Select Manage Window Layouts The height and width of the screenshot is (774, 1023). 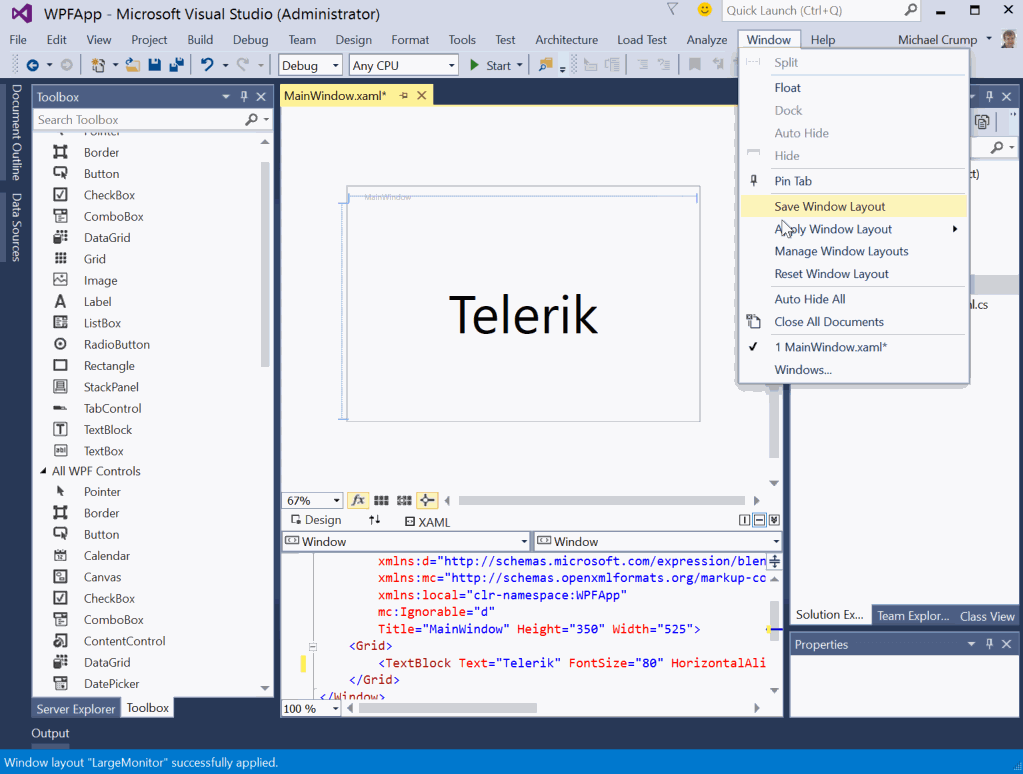853,251
